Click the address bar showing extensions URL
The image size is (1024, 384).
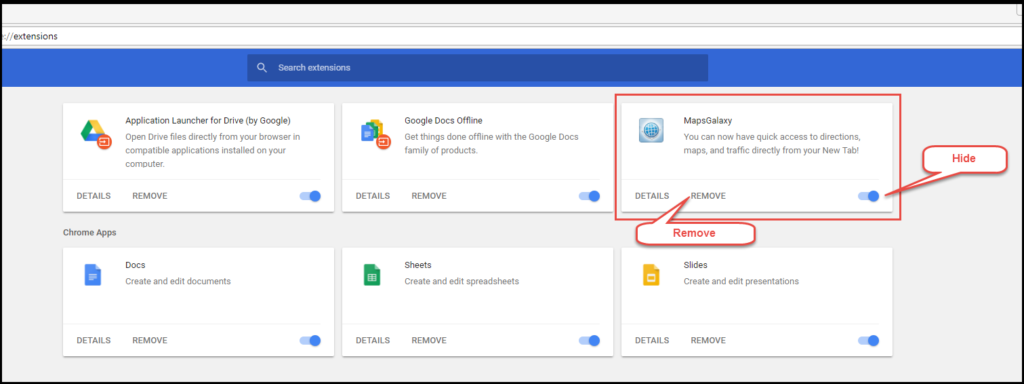[x=512, y=36]
